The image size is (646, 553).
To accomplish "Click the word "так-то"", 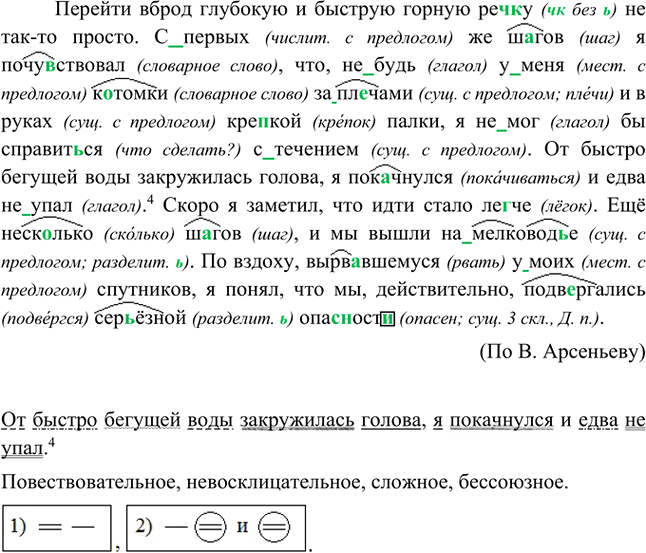I will 29,38.
